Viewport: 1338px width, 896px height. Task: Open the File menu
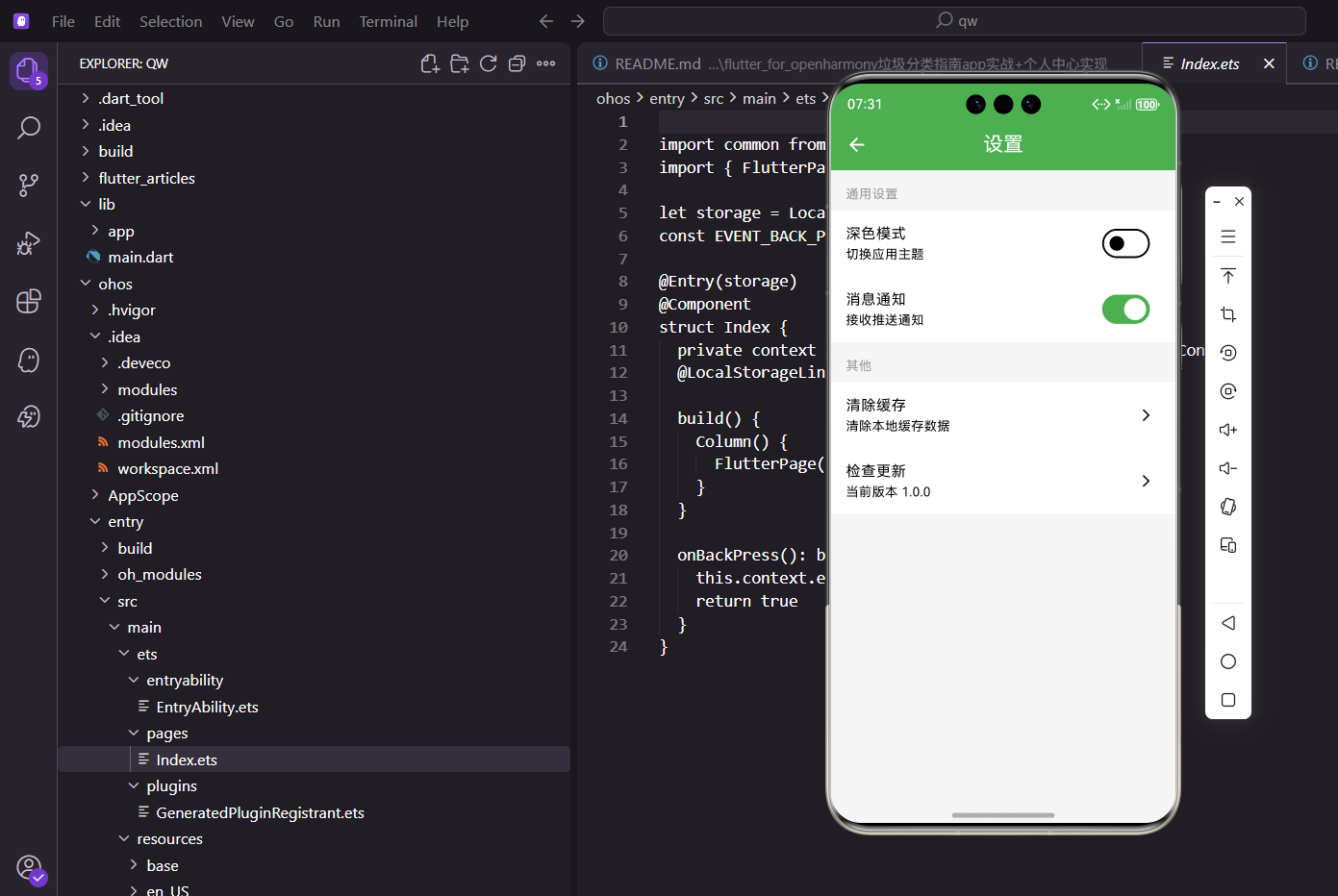[x=63, y=21]
